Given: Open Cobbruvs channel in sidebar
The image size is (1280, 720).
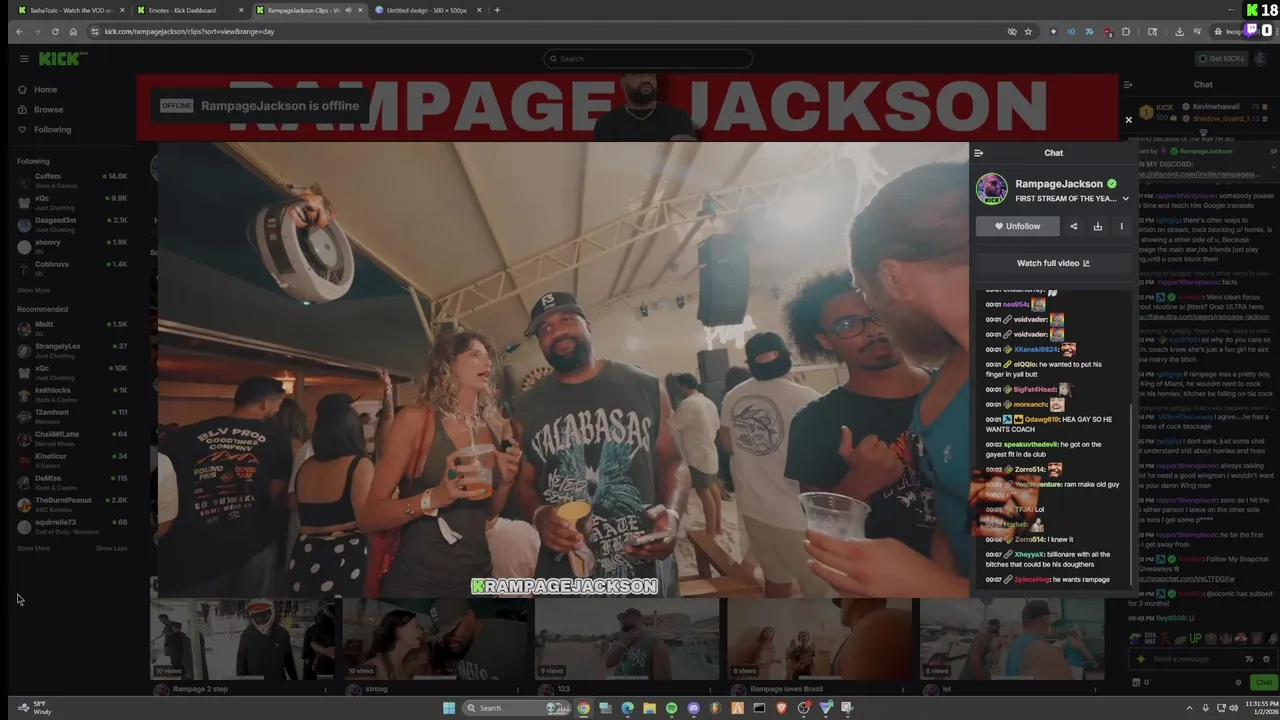Looking at the screenshot, I should click(x=72, y=268).
